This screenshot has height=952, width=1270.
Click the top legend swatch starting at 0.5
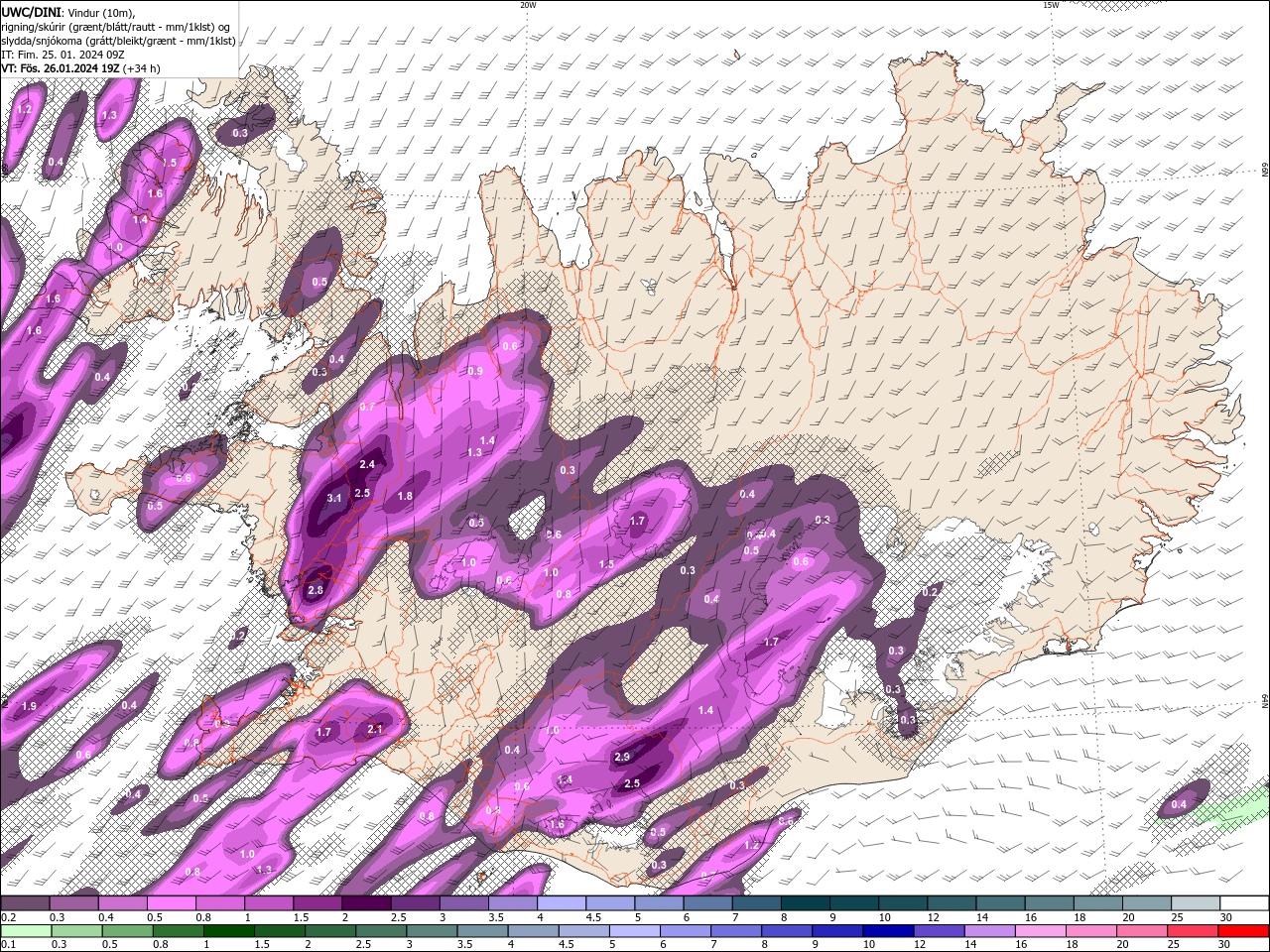point(171,903)
